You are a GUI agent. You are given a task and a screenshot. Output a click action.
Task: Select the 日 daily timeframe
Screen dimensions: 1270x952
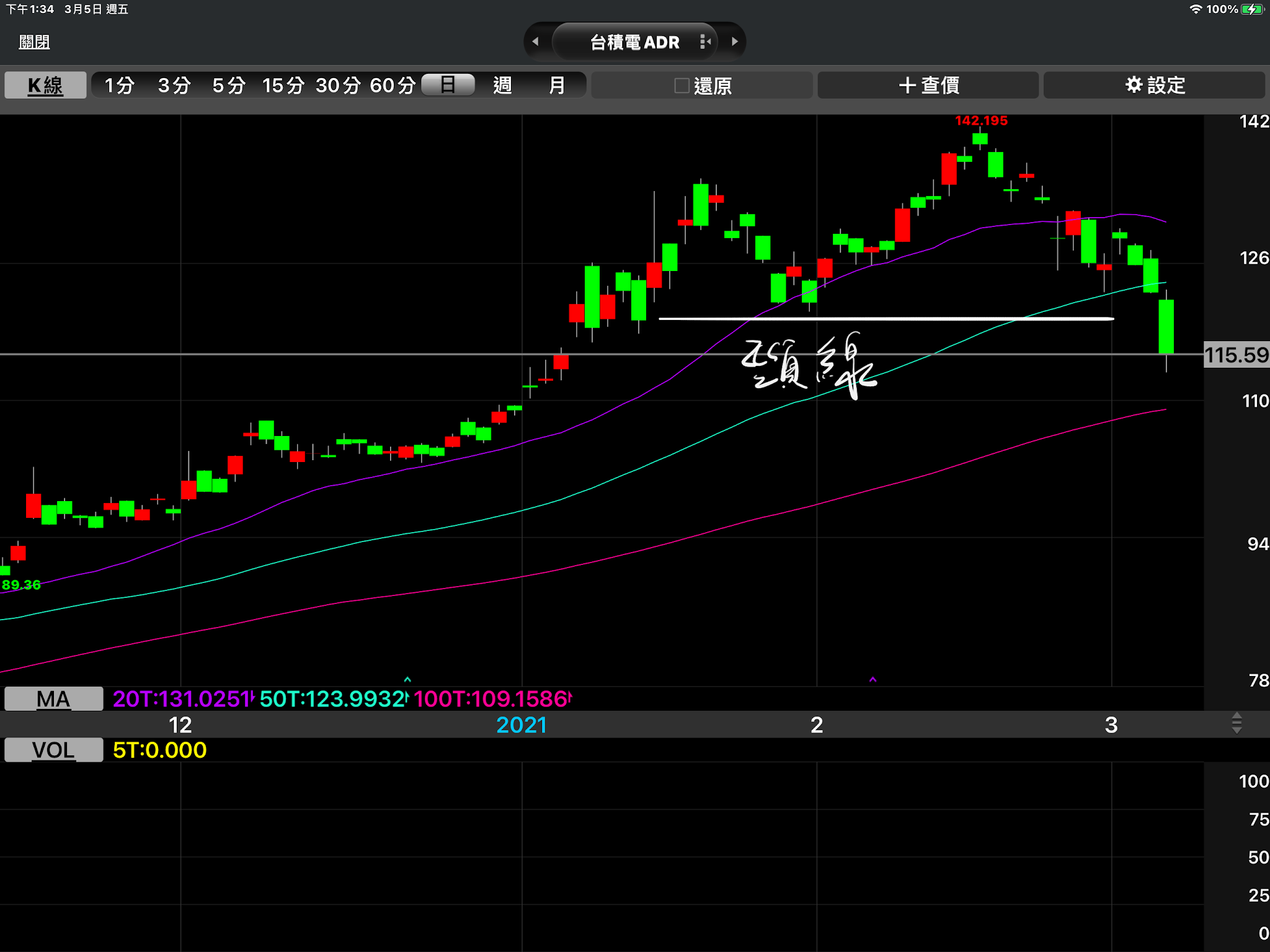tap(448, 84)
